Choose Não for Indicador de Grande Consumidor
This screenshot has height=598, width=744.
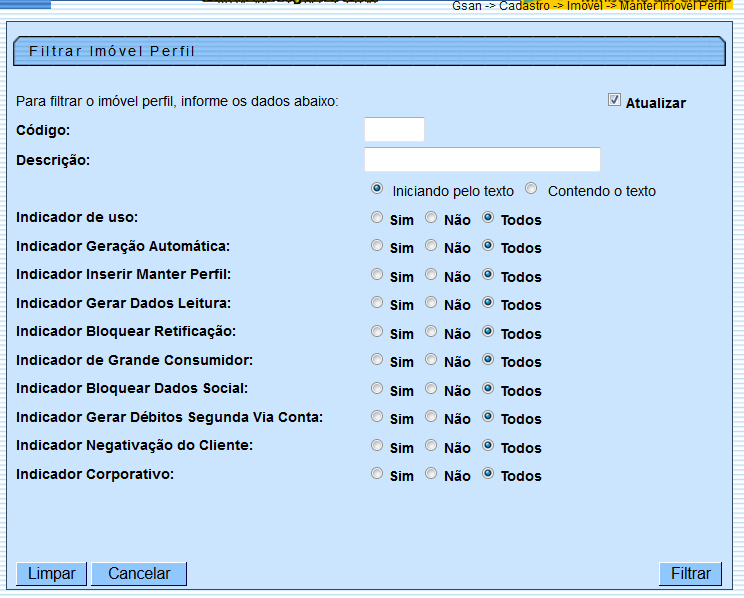431,359
